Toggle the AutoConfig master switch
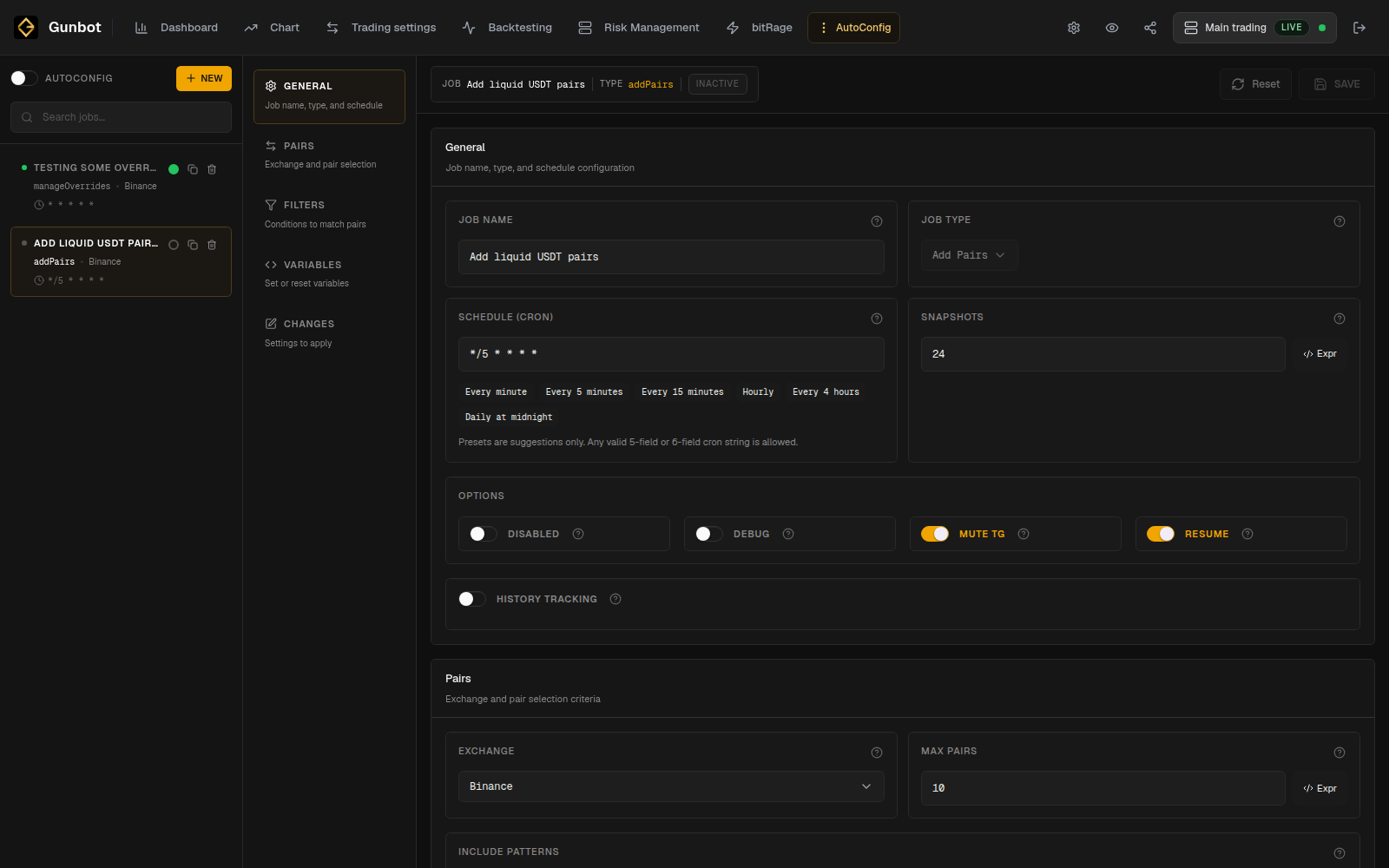 pyautogui.click(x=24, y=78)
